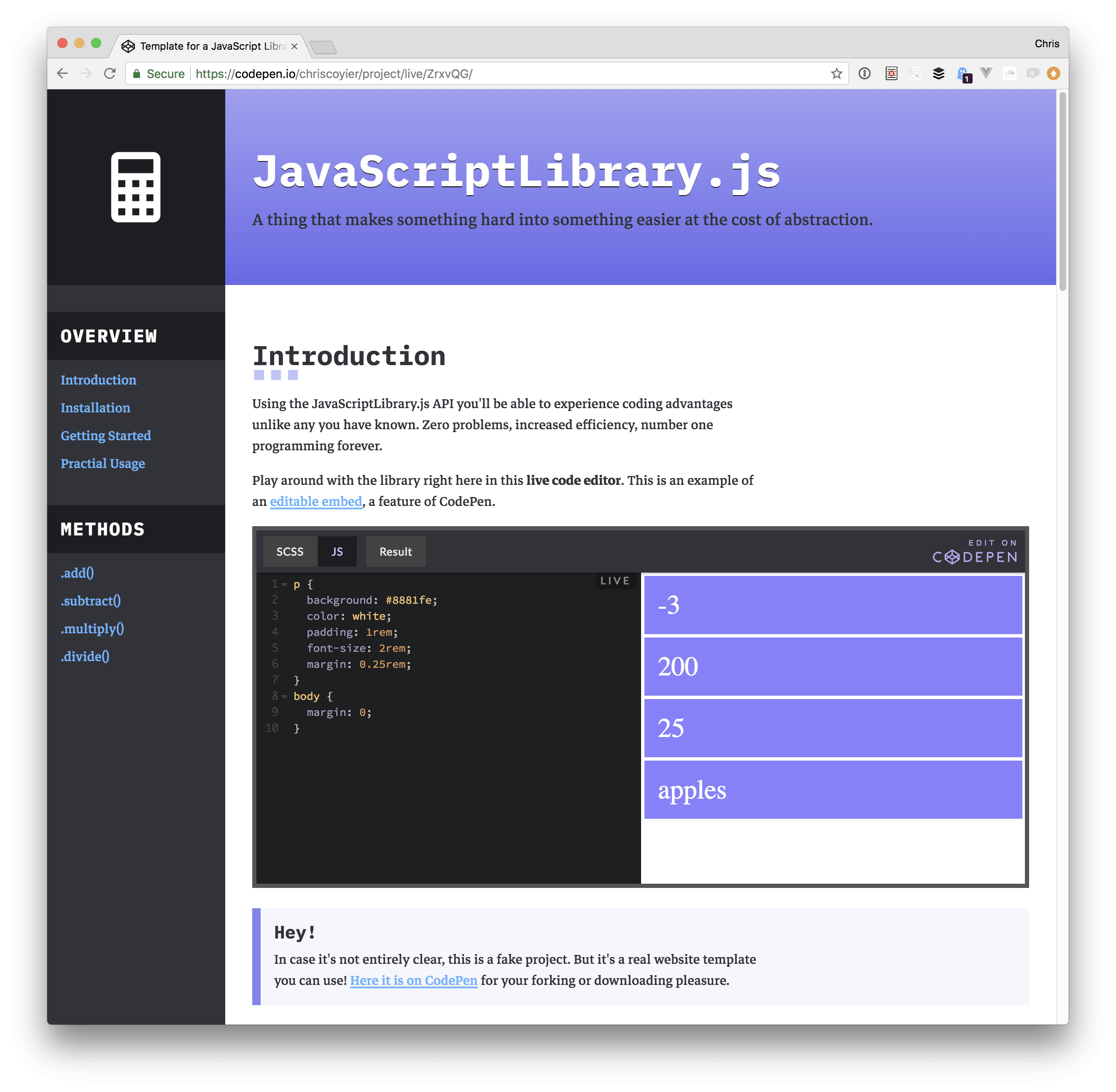Click the JS tab in code editor

[x=338, y=551]
